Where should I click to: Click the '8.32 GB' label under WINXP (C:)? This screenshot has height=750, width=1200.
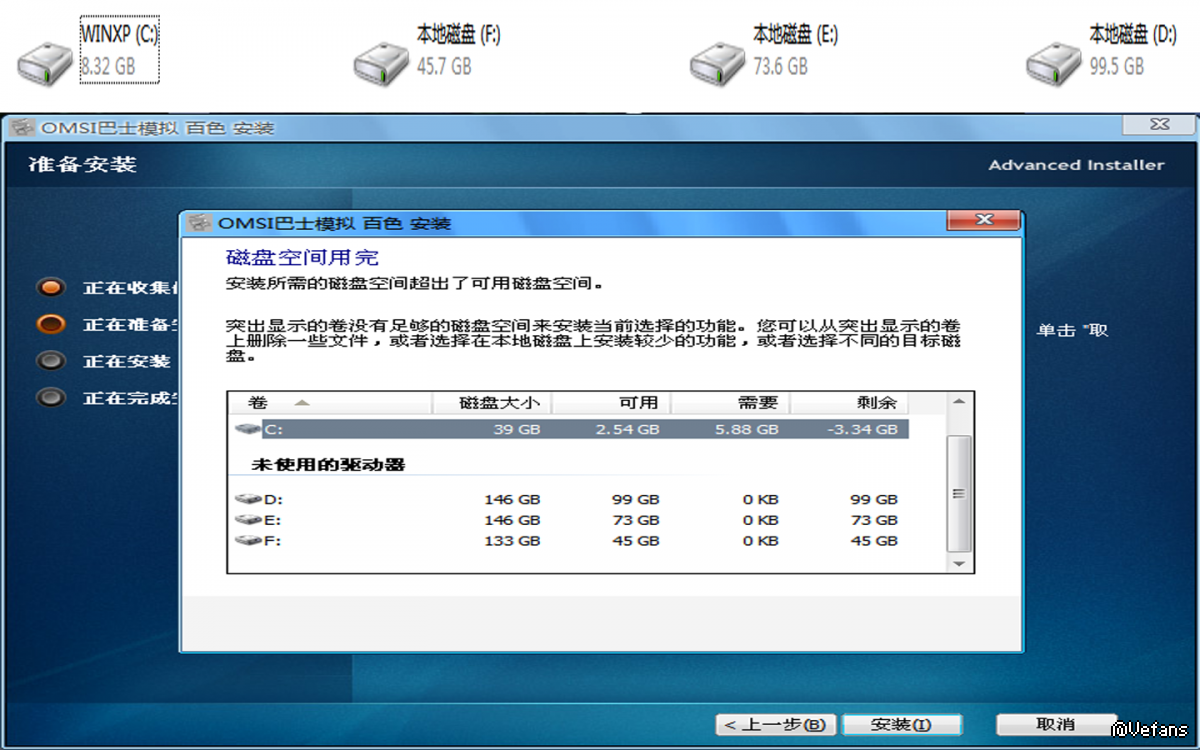click(107, 67)
